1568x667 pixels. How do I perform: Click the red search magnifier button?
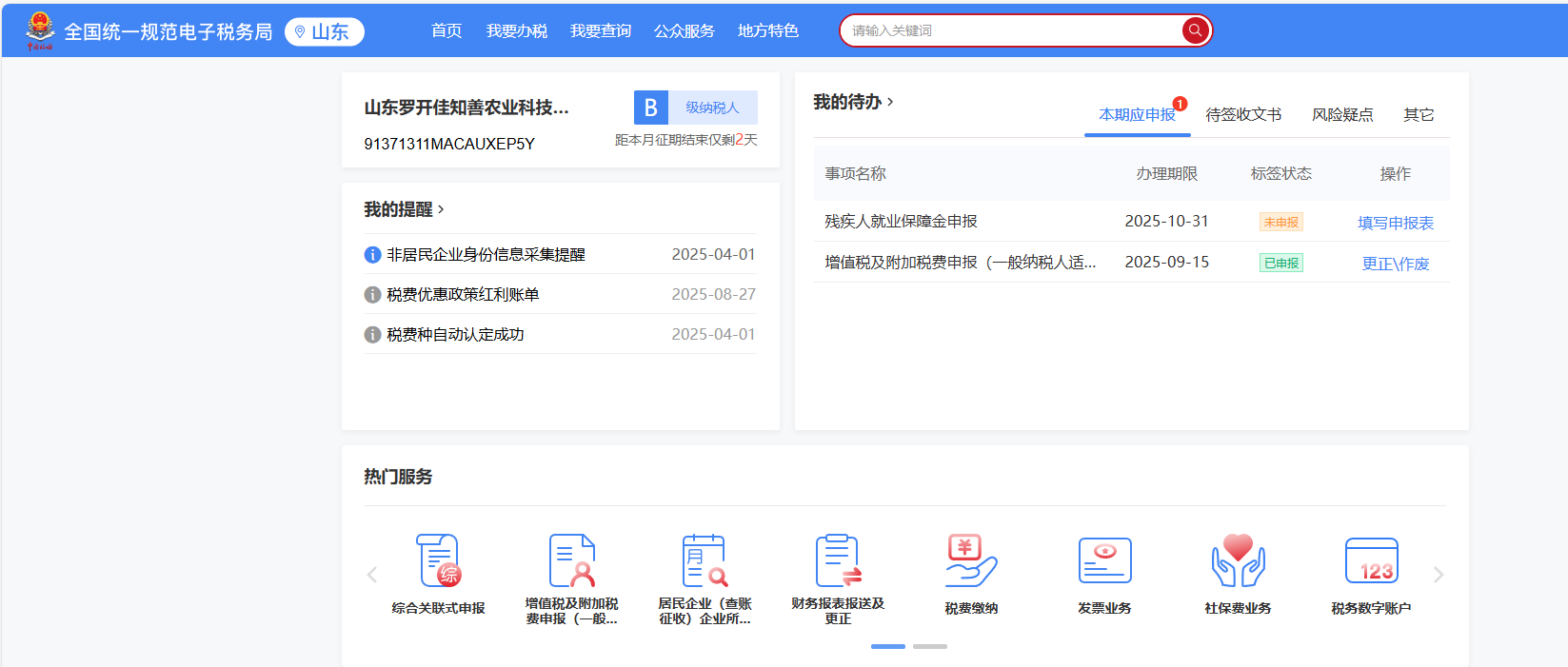pyautogui.click(x=1195, y=30)
